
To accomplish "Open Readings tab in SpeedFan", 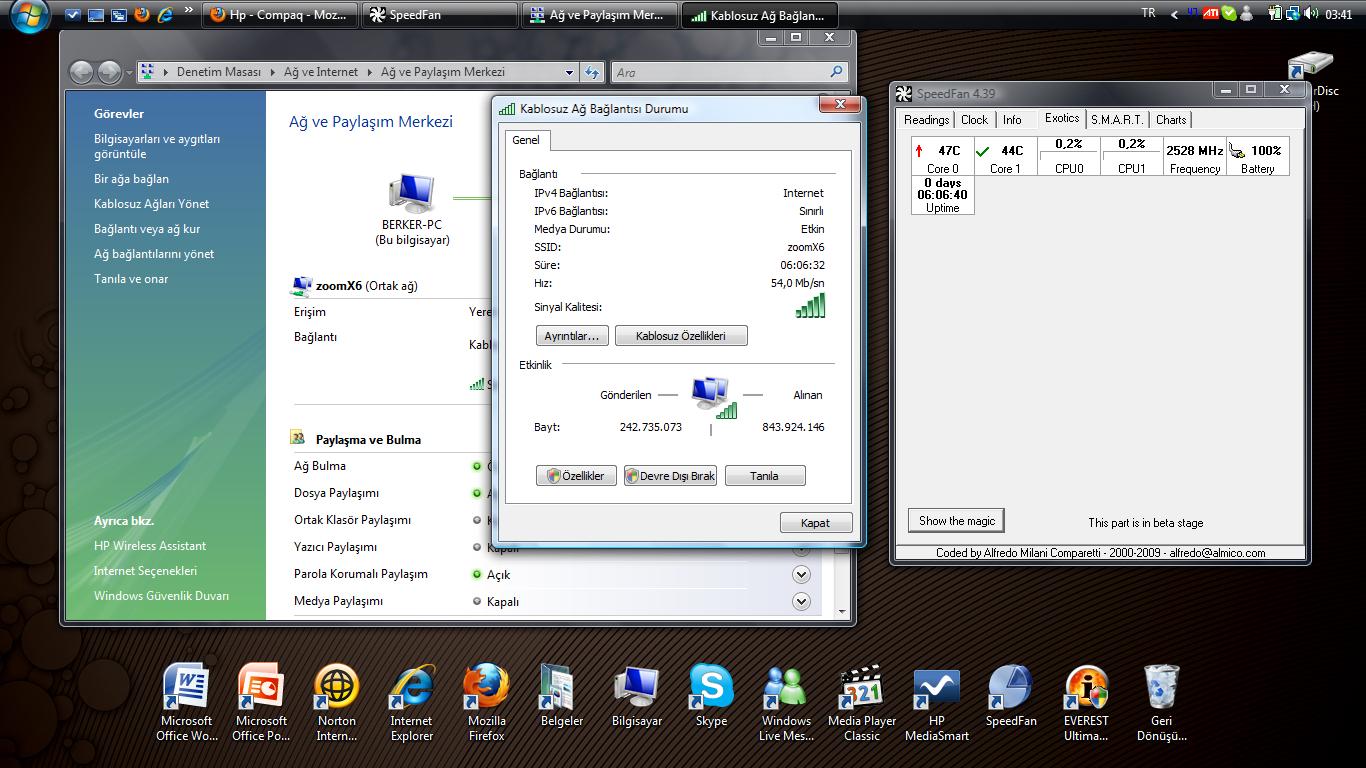I will coord(926,120).
